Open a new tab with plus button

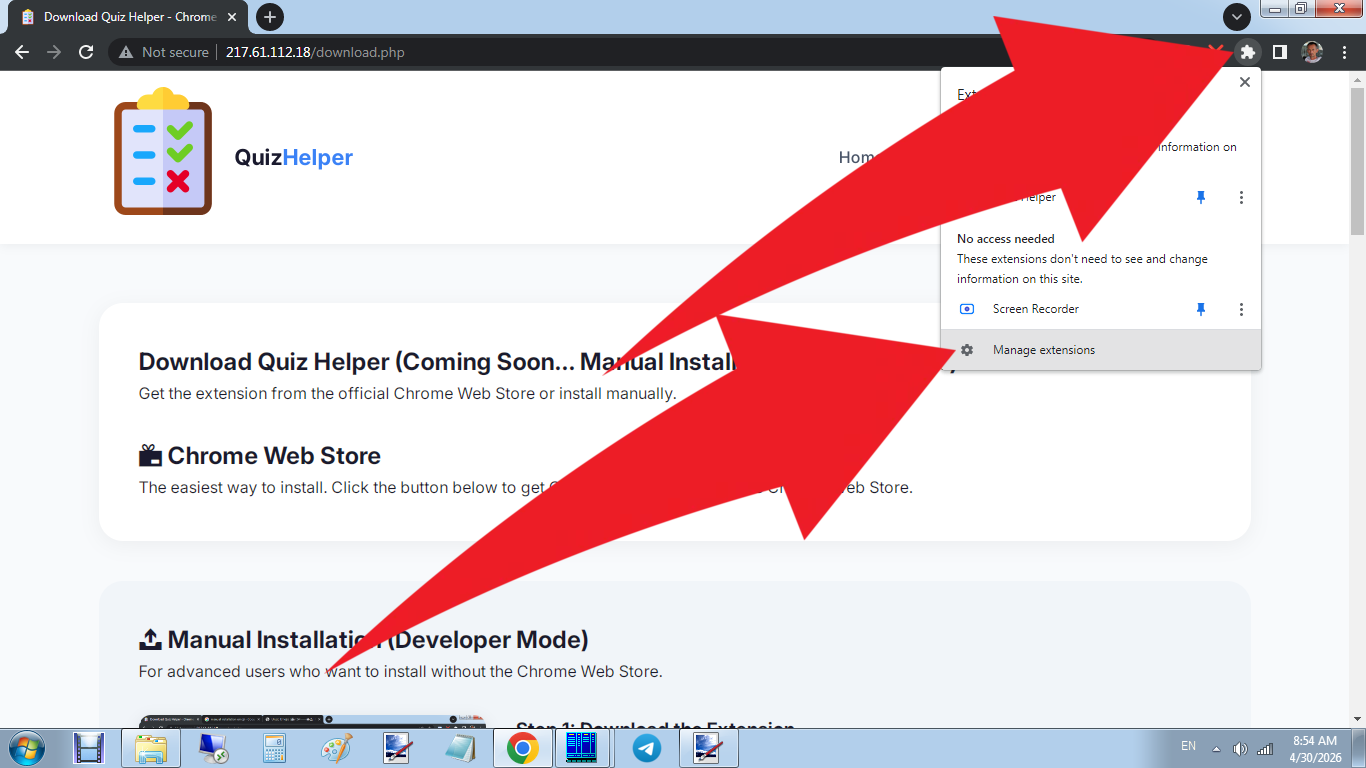(x=269, y=17)
